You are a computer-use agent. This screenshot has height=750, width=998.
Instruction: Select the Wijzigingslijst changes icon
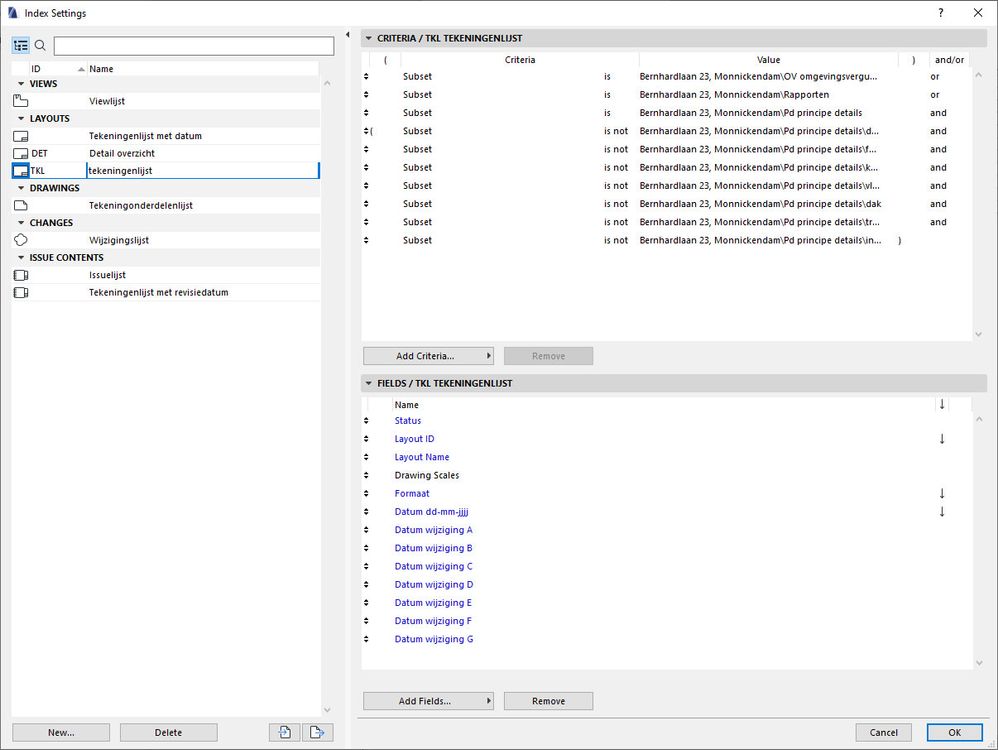(20, 240)
